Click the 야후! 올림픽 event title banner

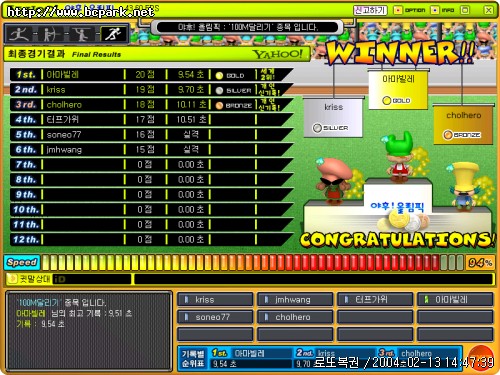click(x=247, y=27)
